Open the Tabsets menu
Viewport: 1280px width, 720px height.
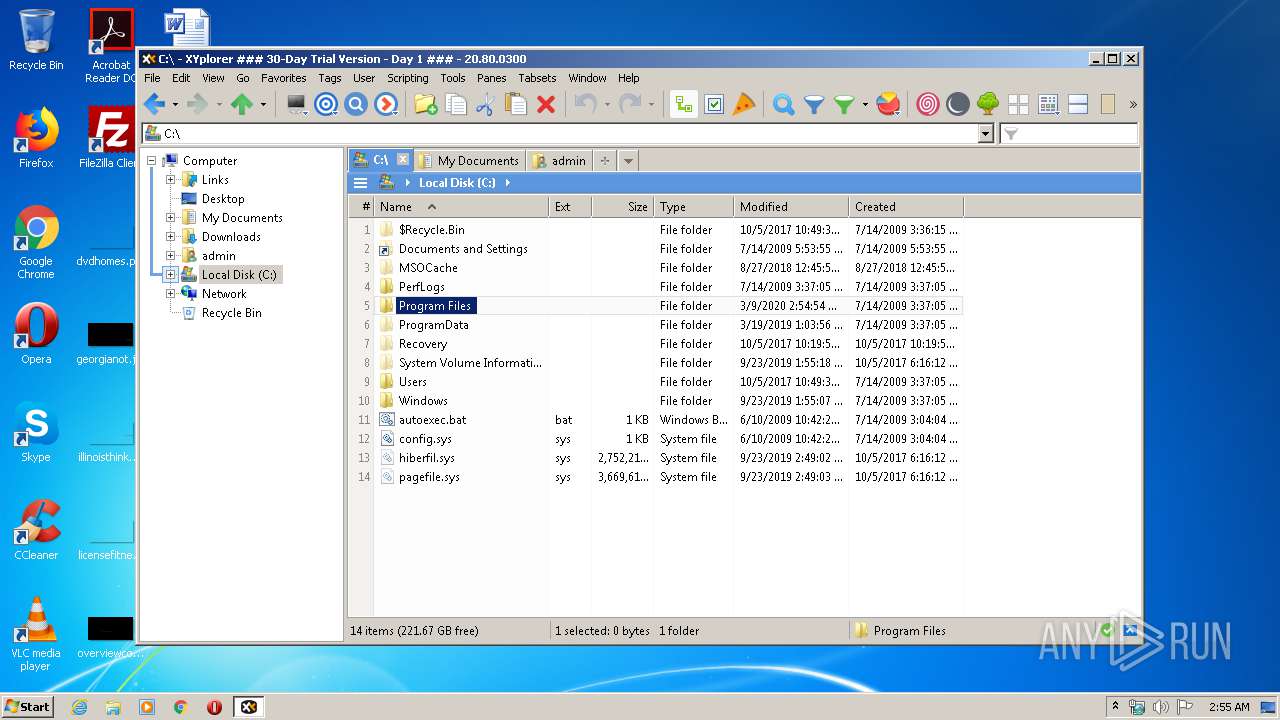tap(537, 78)
